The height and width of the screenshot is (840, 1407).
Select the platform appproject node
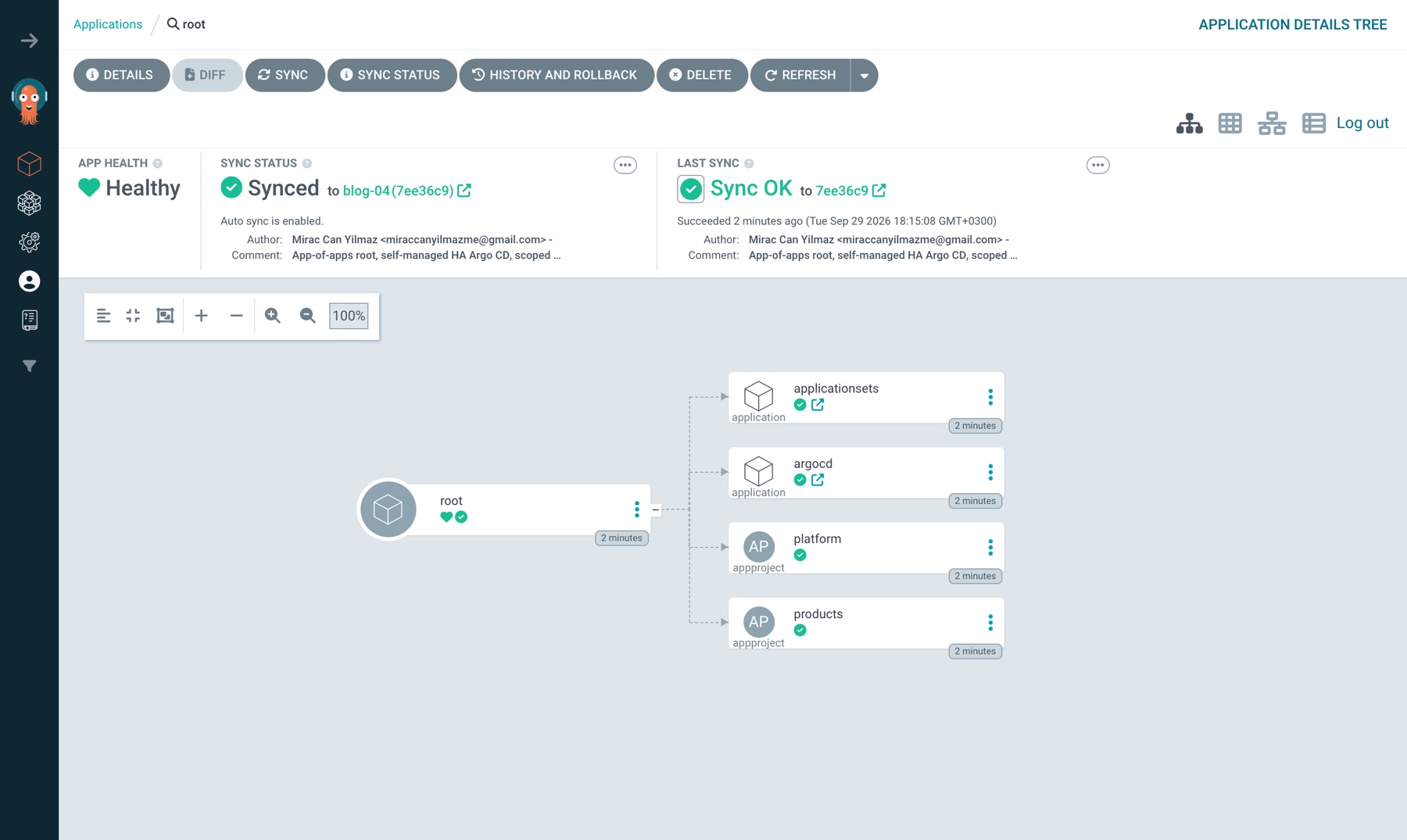(866, 548)
